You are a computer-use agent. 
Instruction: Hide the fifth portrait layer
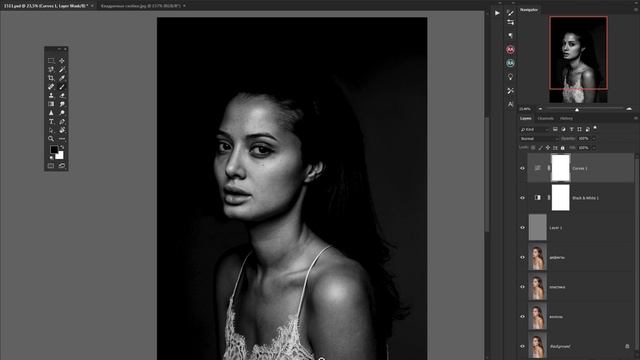[522, 287]
